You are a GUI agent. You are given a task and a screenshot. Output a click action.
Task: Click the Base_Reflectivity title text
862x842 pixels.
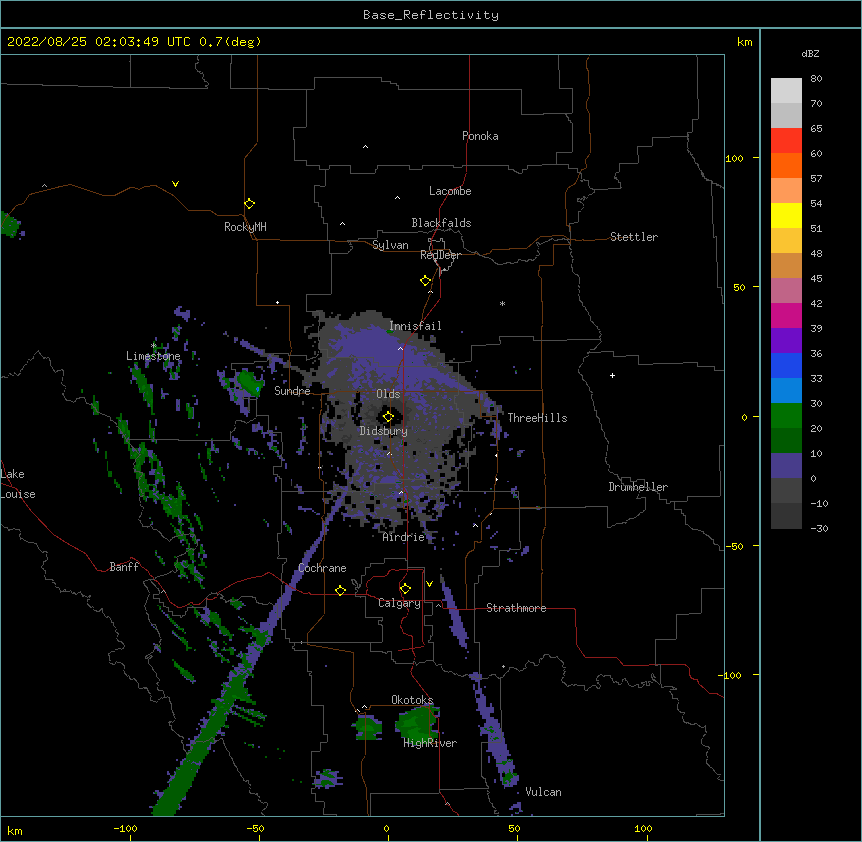pos(431,15)
